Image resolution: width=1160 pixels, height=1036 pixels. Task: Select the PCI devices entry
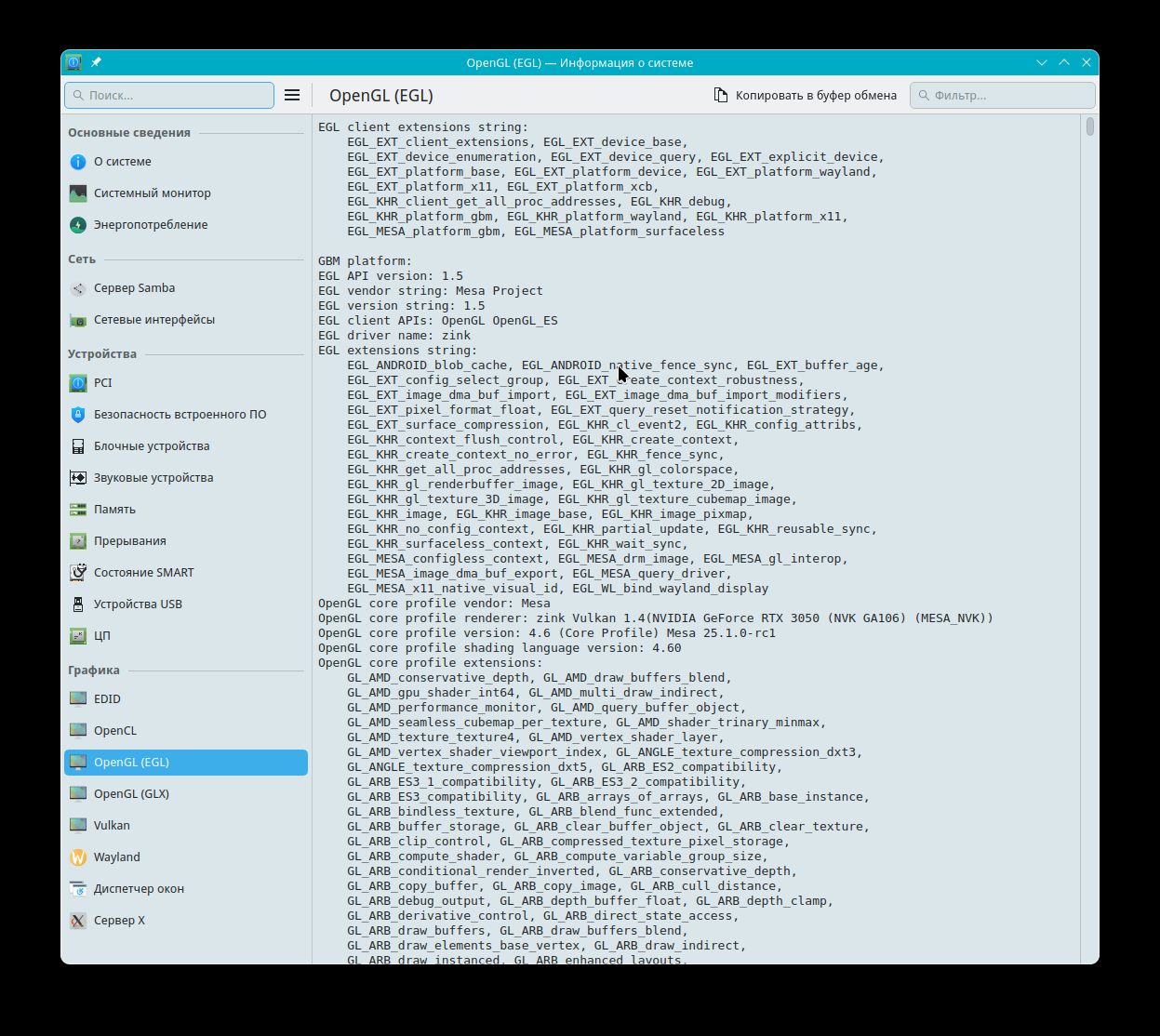(x=186, y=383)
